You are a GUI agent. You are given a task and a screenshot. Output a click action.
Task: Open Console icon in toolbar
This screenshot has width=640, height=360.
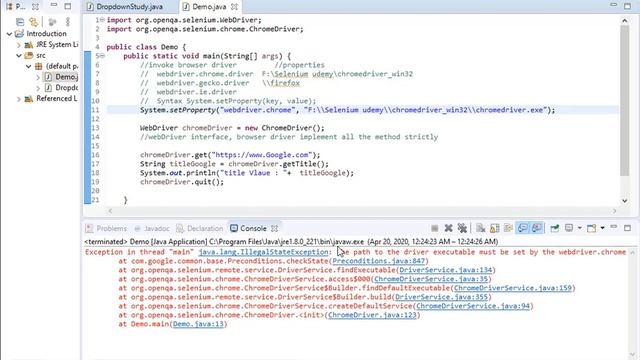[x=591, y=228]
